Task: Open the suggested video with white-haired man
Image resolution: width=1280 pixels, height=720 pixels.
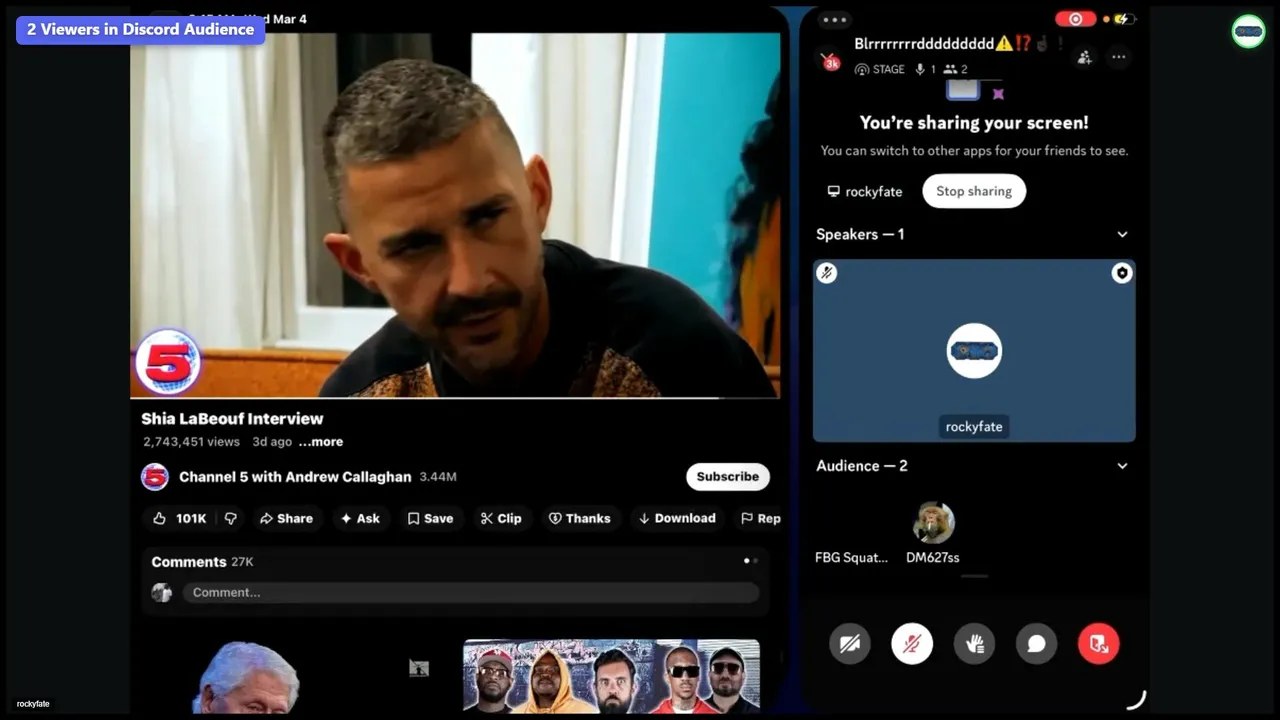Action: click(248, 676)
